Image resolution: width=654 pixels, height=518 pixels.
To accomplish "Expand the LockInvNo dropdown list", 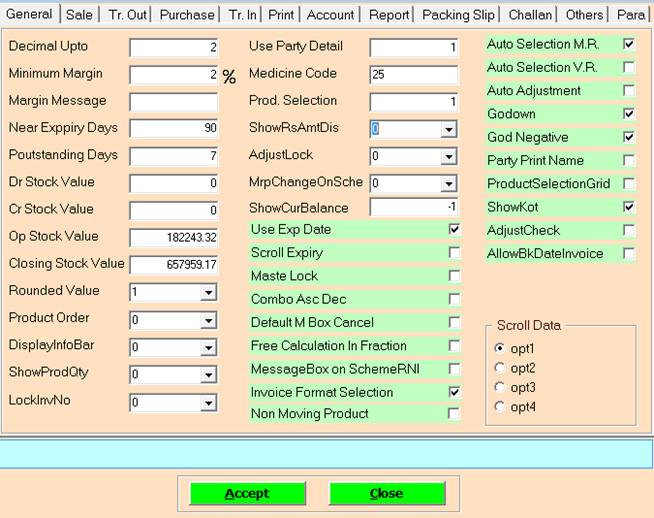I will tap(208, 403).
